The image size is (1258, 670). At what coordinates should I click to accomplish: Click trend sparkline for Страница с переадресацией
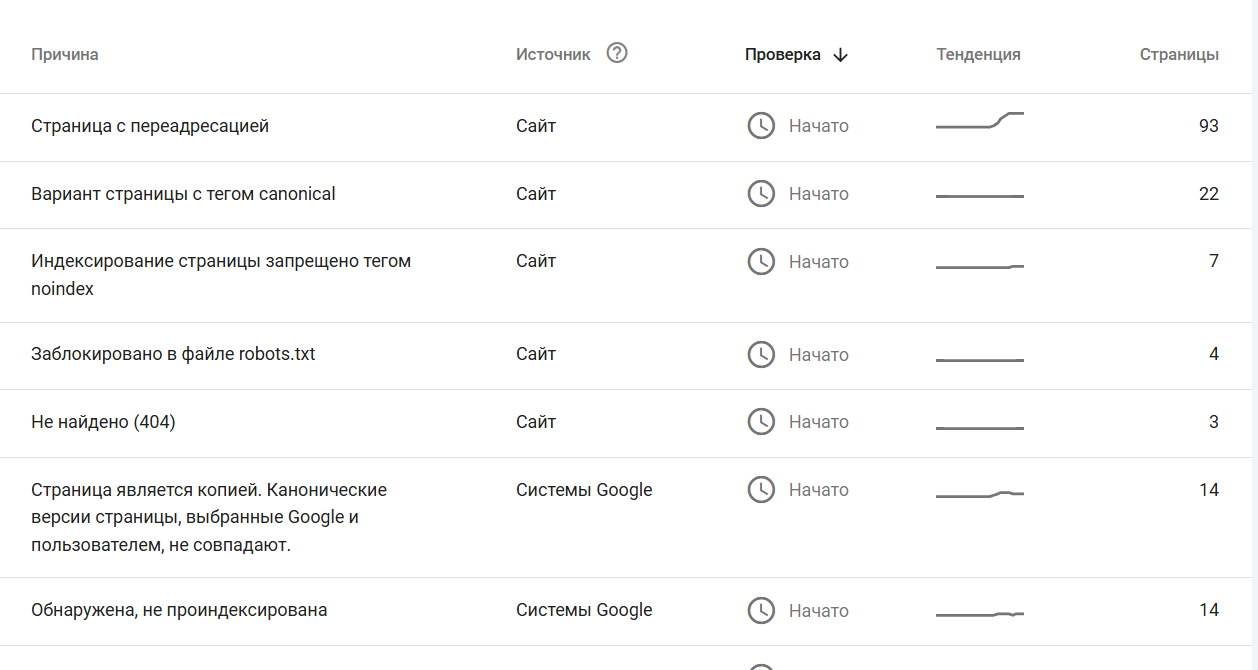tap(979, 122)
